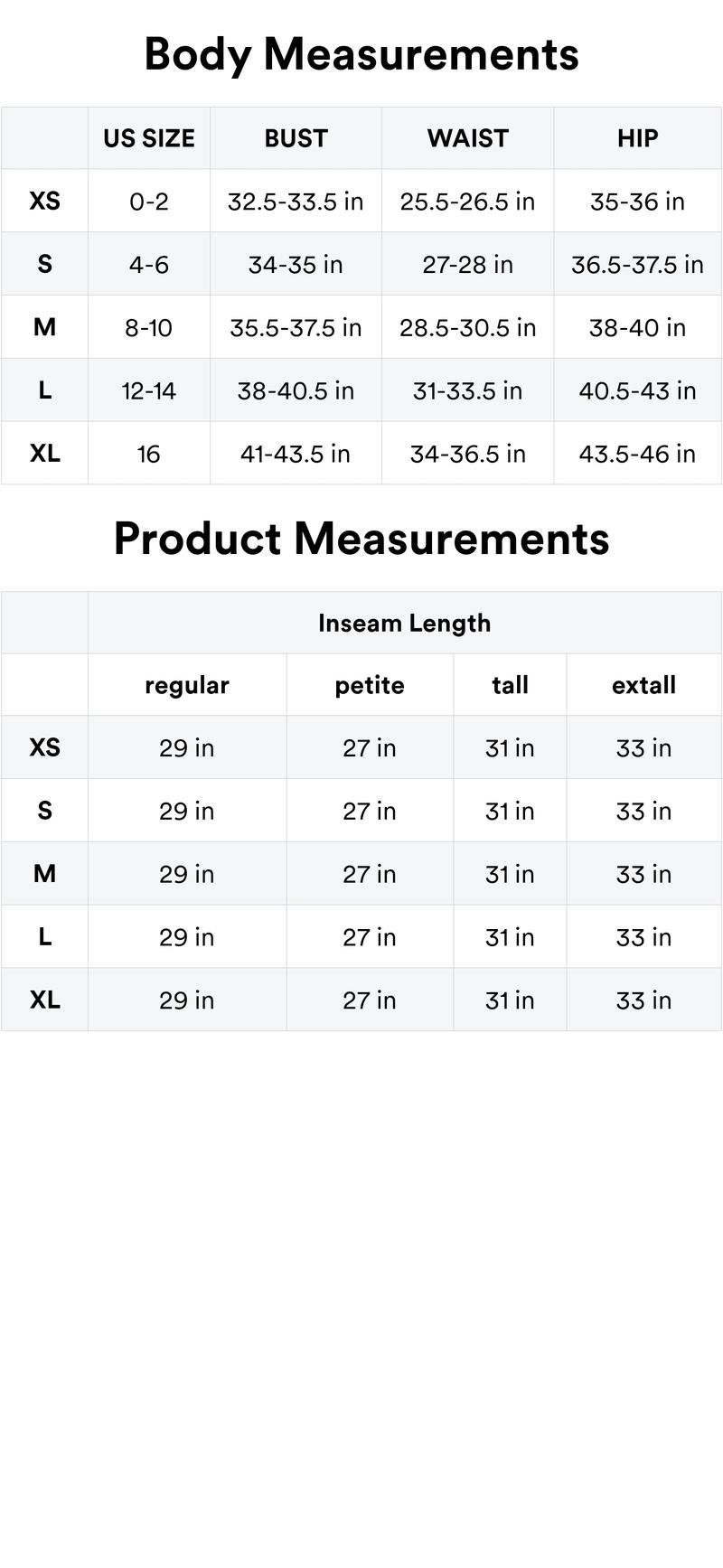Image resolution: width=723 pixels, height=1568 pixels.
Task: Click the 0-2 US size cell
Action: [149, 202]
